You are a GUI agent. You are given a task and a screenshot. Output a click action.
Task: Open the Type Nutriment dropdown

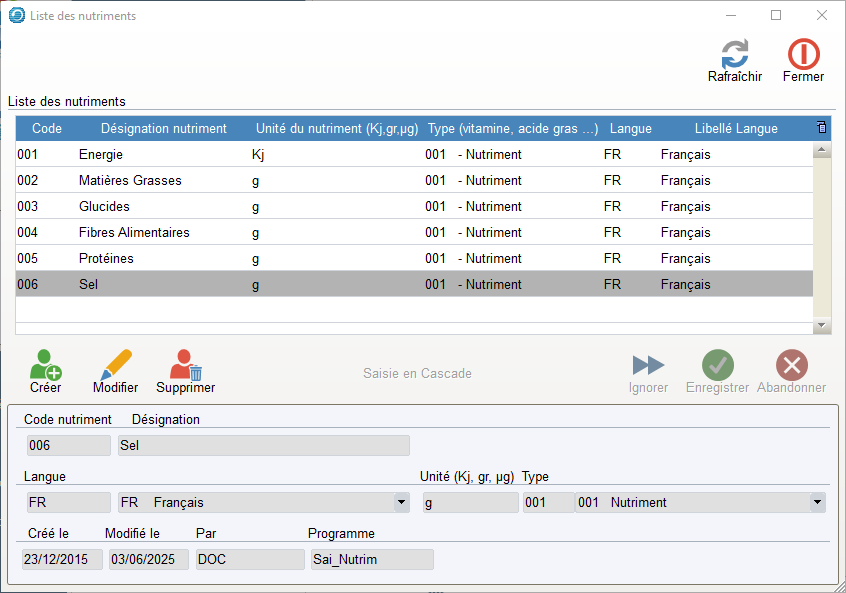817,502
